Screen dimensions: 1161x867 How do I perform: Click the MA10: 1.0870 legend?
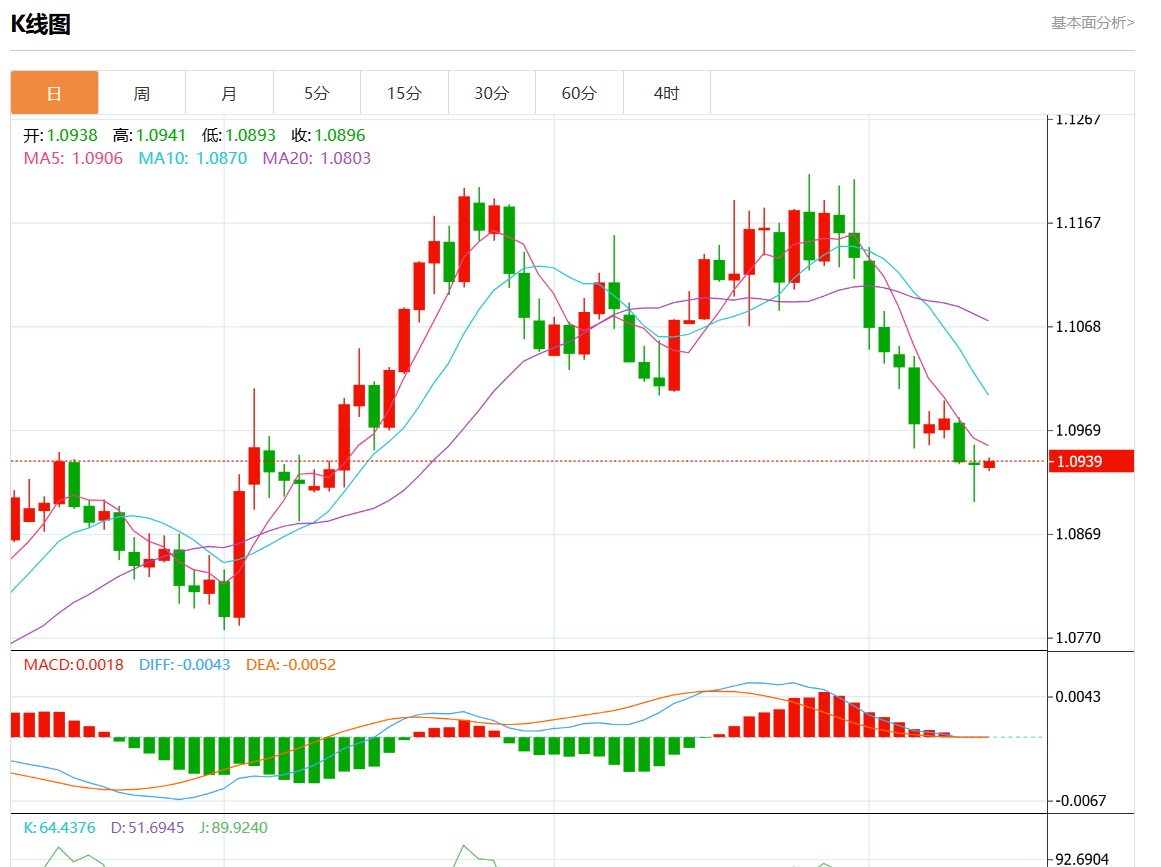(193, 158)
